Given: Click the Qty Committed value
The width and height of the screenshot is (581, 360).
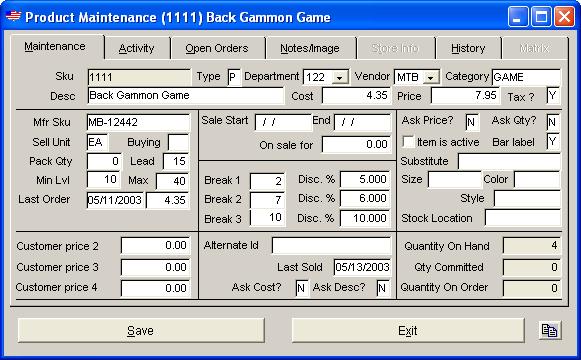Looking at the screenshot, I should tap(532, 267).
